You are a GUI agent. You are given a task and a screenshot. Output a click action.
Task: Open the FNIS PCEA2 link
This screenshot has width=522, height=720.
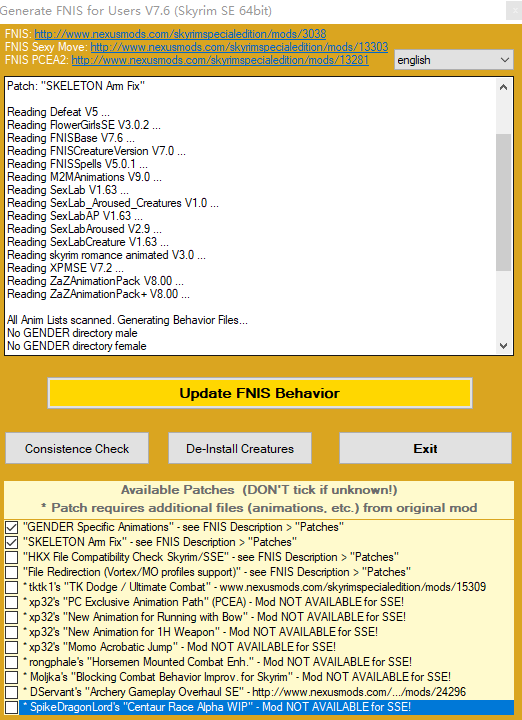220,60
